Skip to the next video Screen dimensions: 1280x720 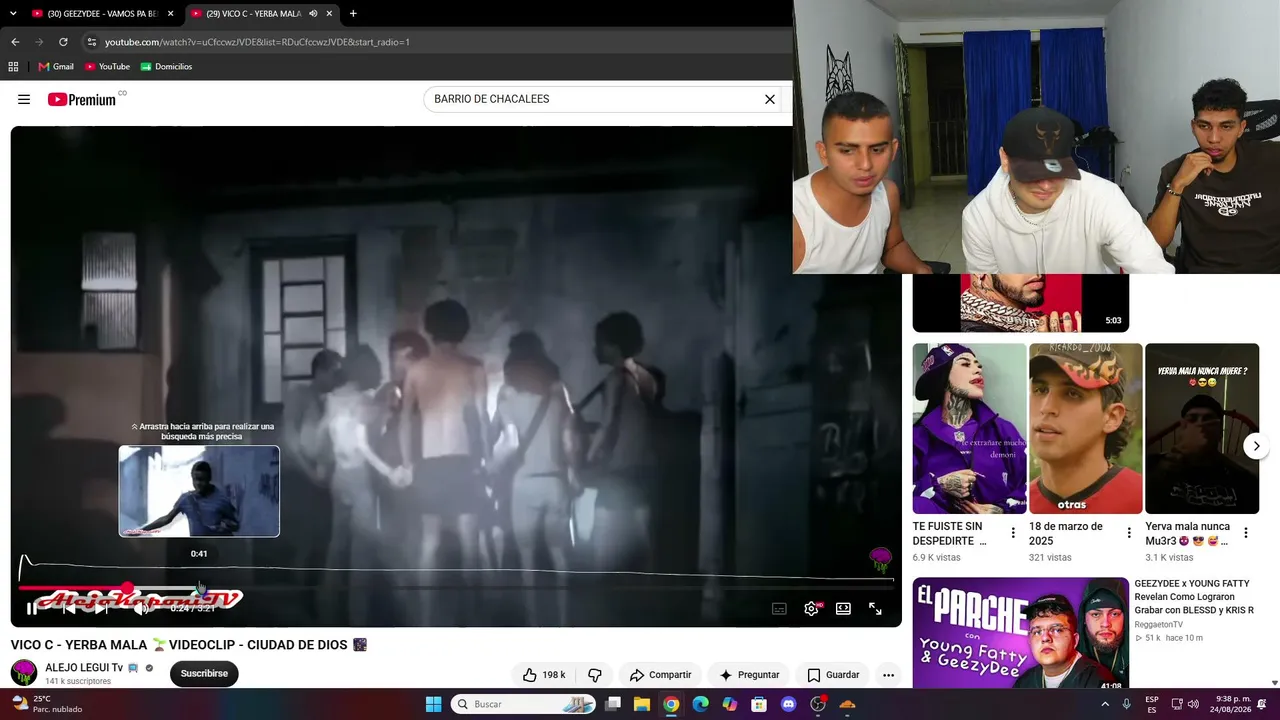[103, 608]
